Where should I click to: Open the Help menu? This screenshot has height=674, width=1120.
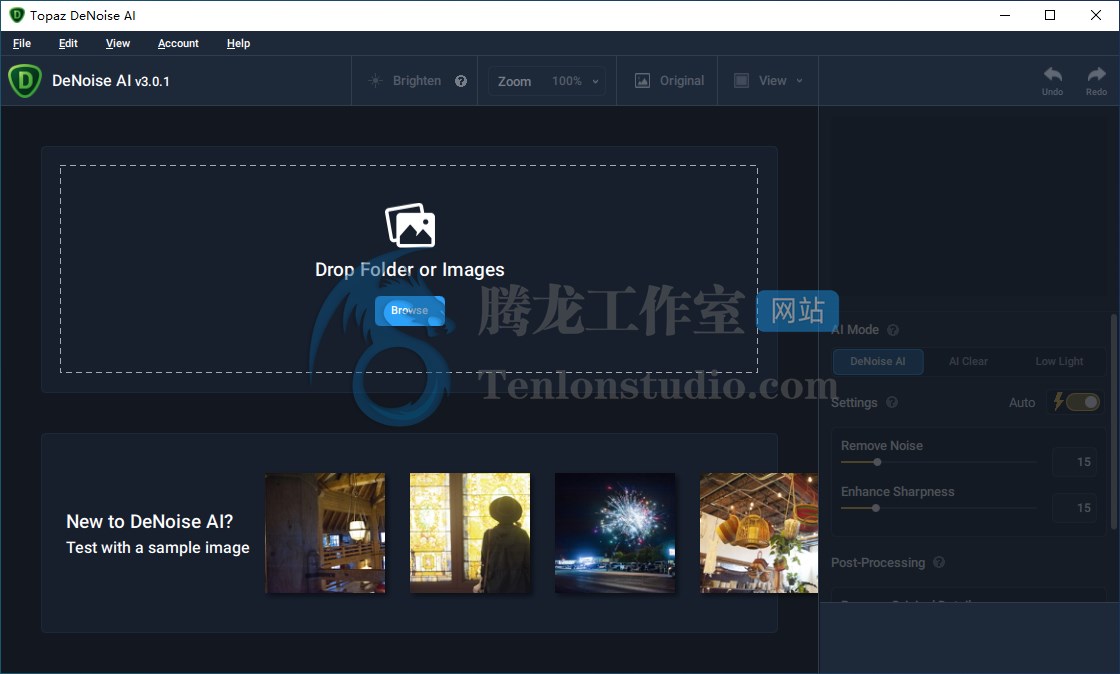pos(239,44)
